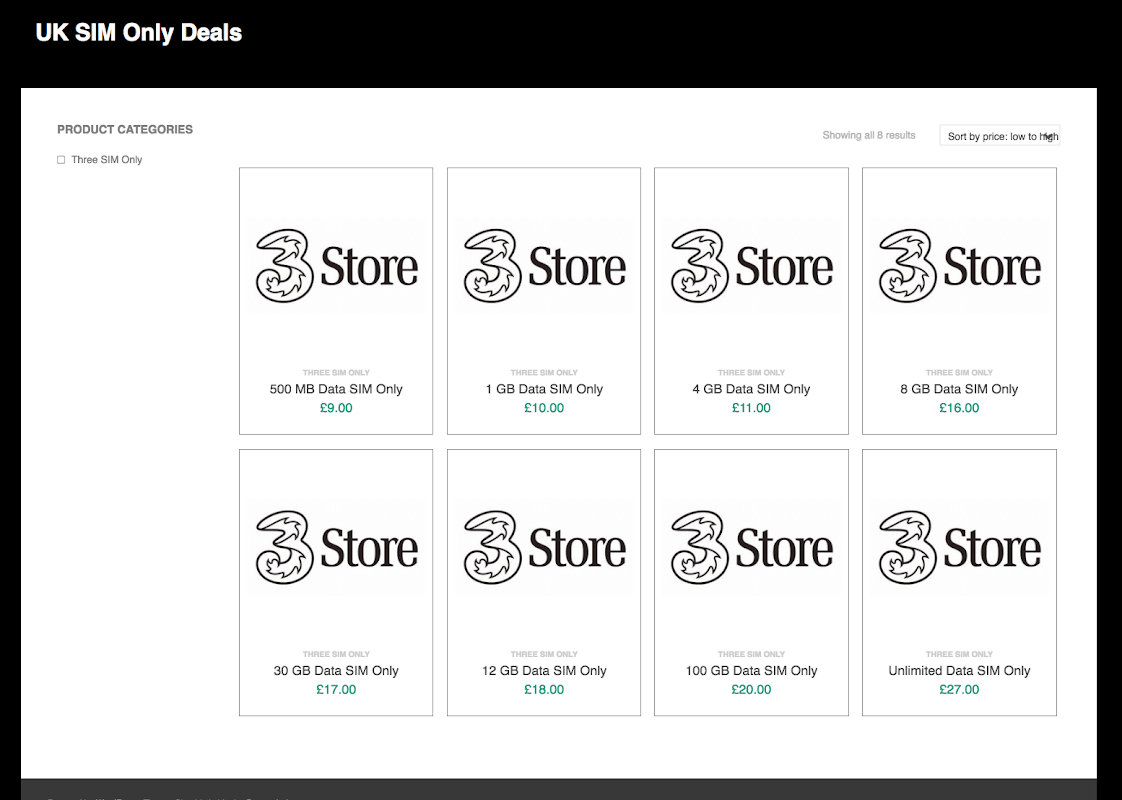
Task: Open the 100 GB Data SIM Only product title
Action: 751,670
